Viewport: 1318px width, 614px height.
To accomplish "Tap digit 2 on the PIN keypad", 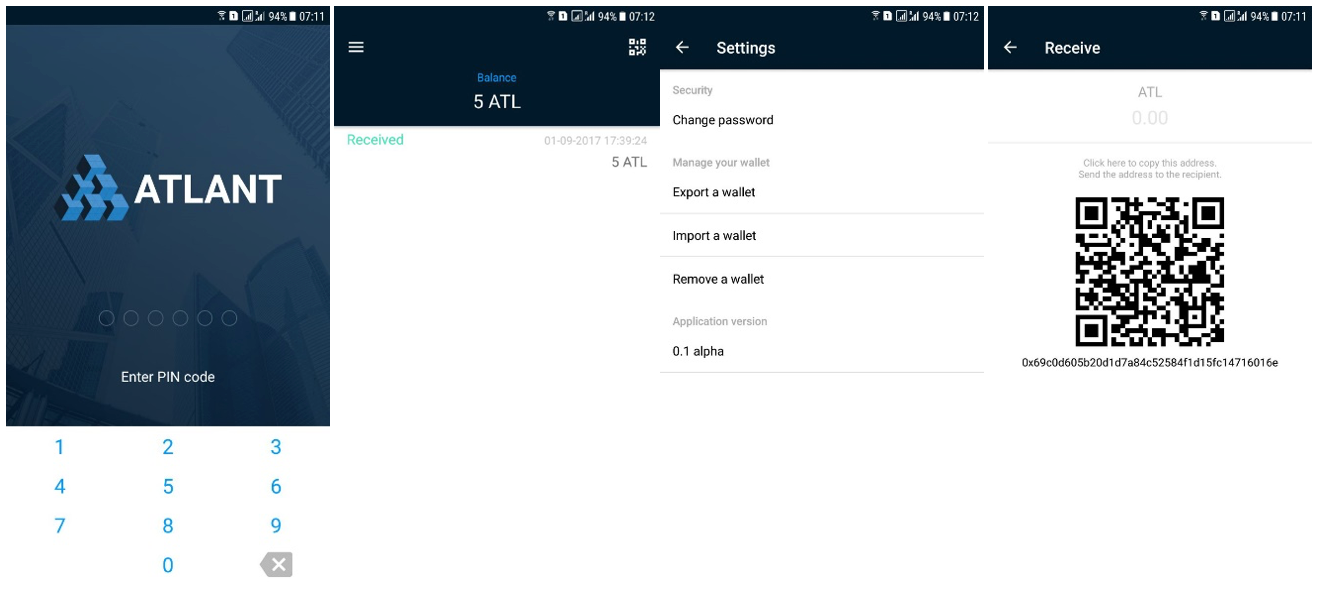I will pyautogui.click(x=168, y=447).
